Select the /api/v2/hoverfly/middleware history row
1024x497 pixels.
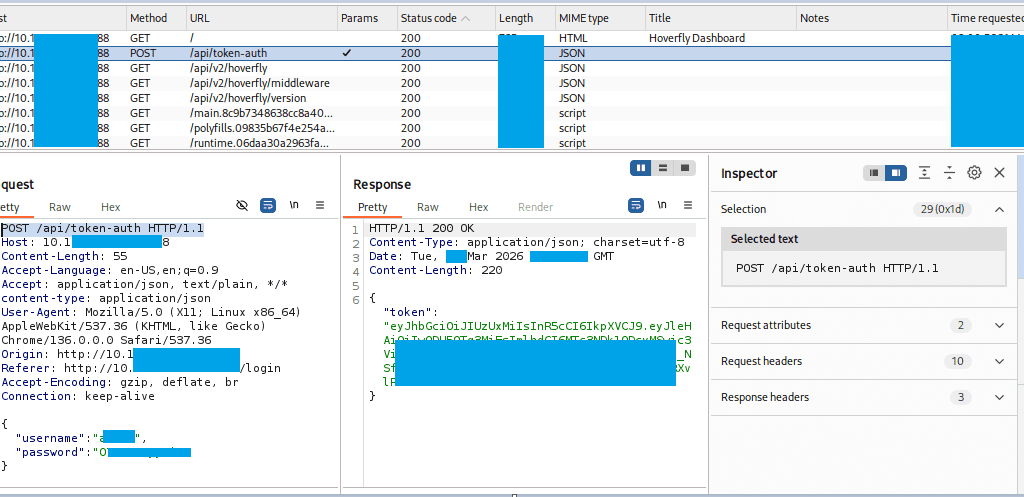[x=246, y=83]
